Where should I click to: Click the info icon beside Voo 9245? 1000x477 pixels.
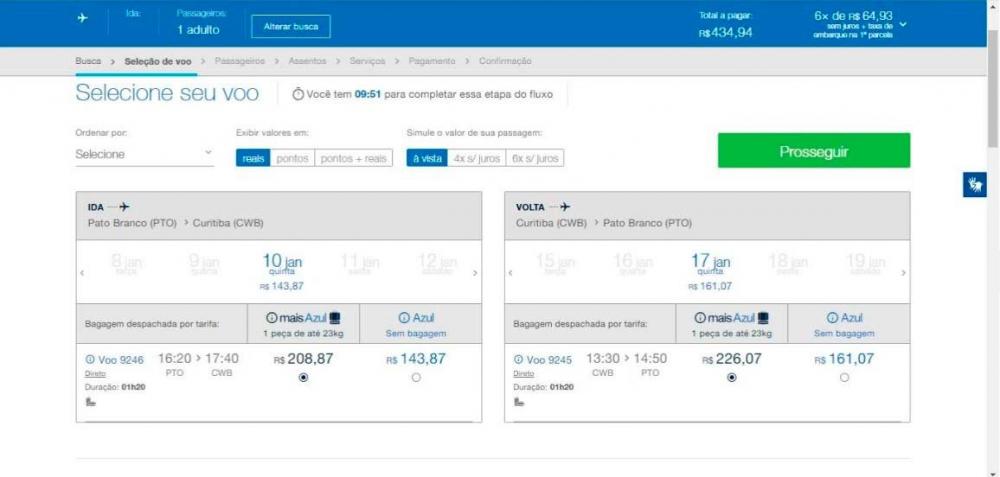[x=518, y=359]
